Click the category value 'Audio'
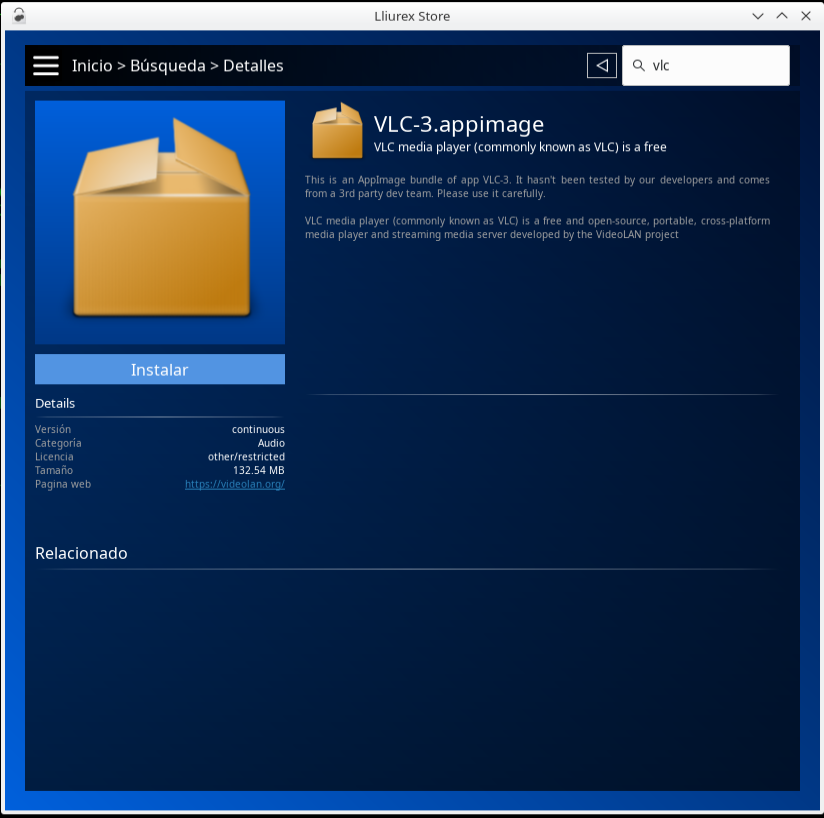 coord(271,443)
